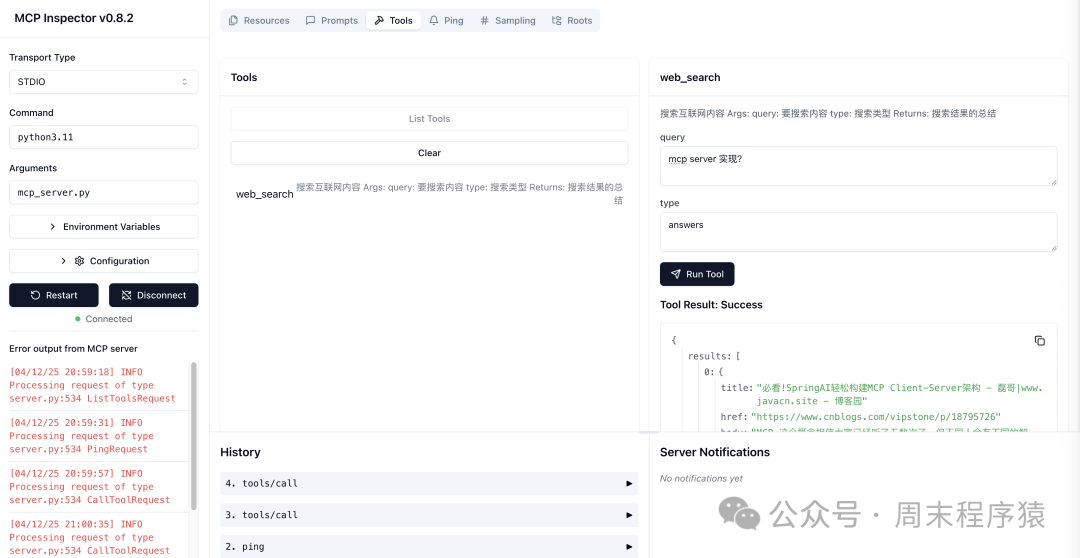Expand the Configuration section
Viewport: 1080px width, 558px height.
[x=103, y=261]
